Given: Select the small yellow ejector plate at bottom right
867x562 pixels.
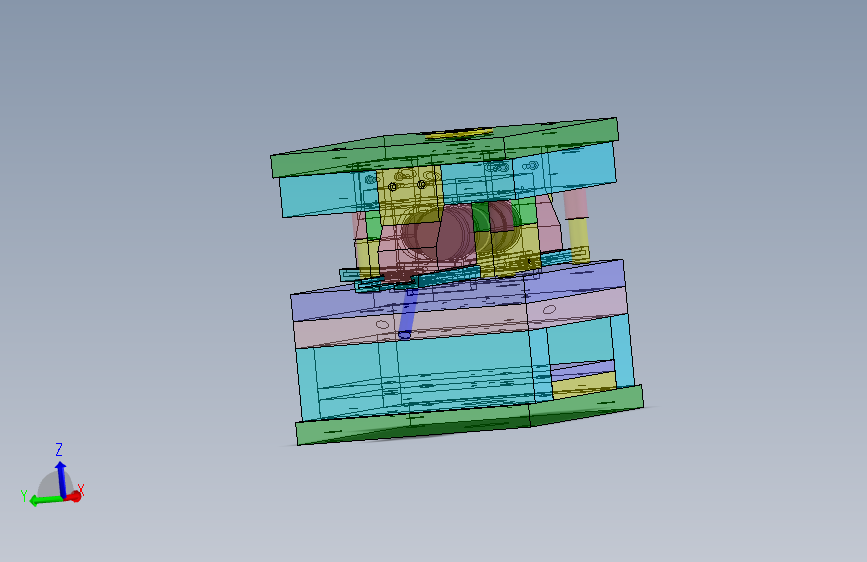Looking at the screenshot, I should point(584,385).
